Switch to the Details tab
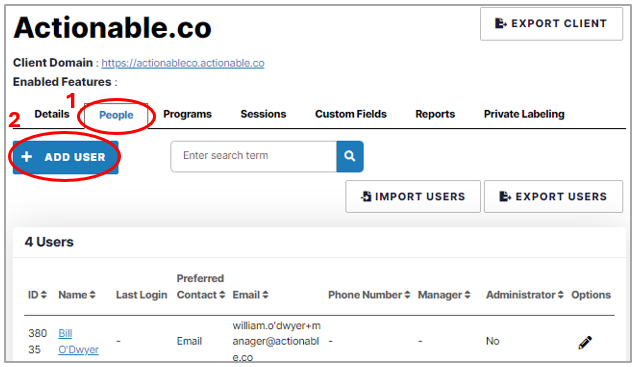636x367 pixels. (x=52, y=114)
